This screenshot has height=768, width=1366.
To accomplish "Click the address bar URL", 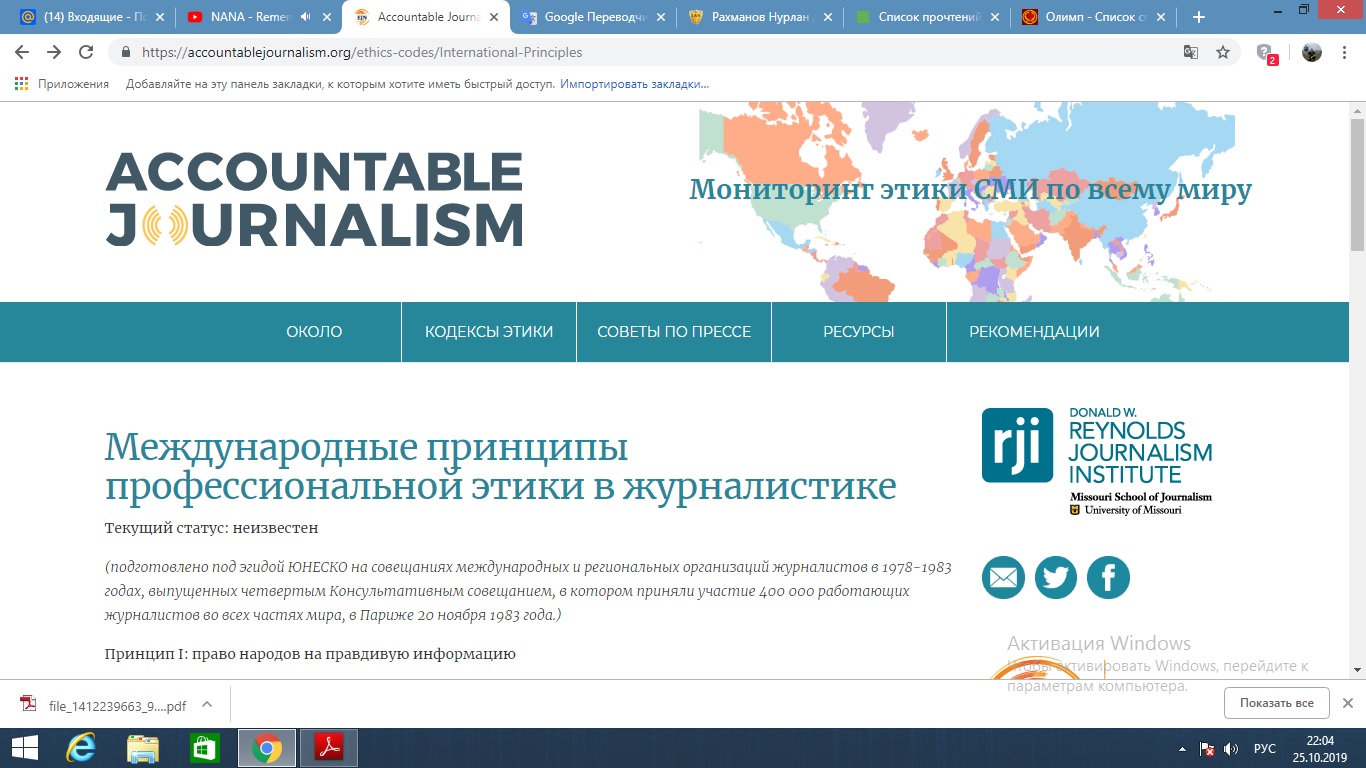I will click(361, 52).
